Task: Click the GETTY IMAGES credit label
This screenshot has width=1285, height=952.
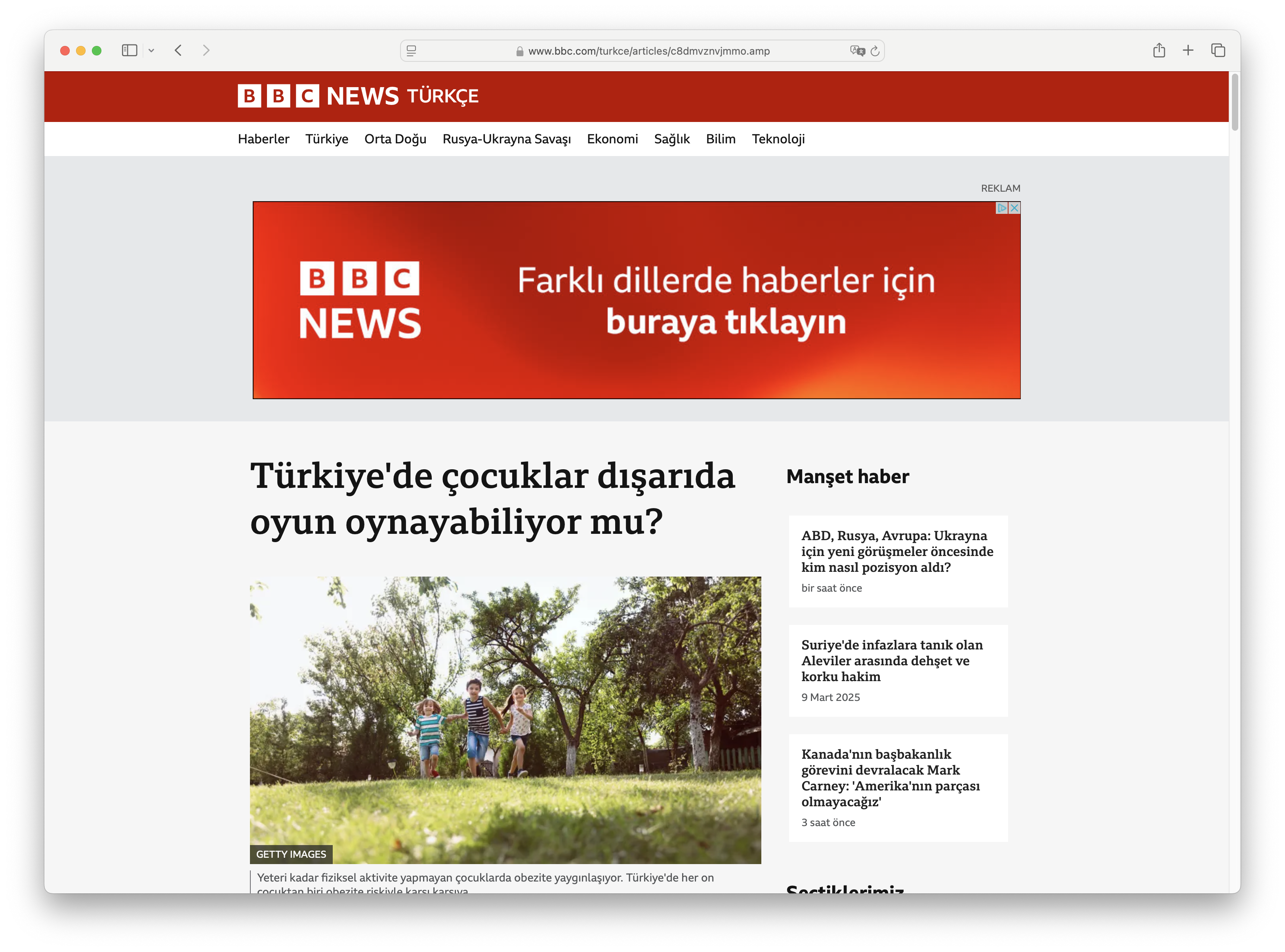Action: (291, 854)
